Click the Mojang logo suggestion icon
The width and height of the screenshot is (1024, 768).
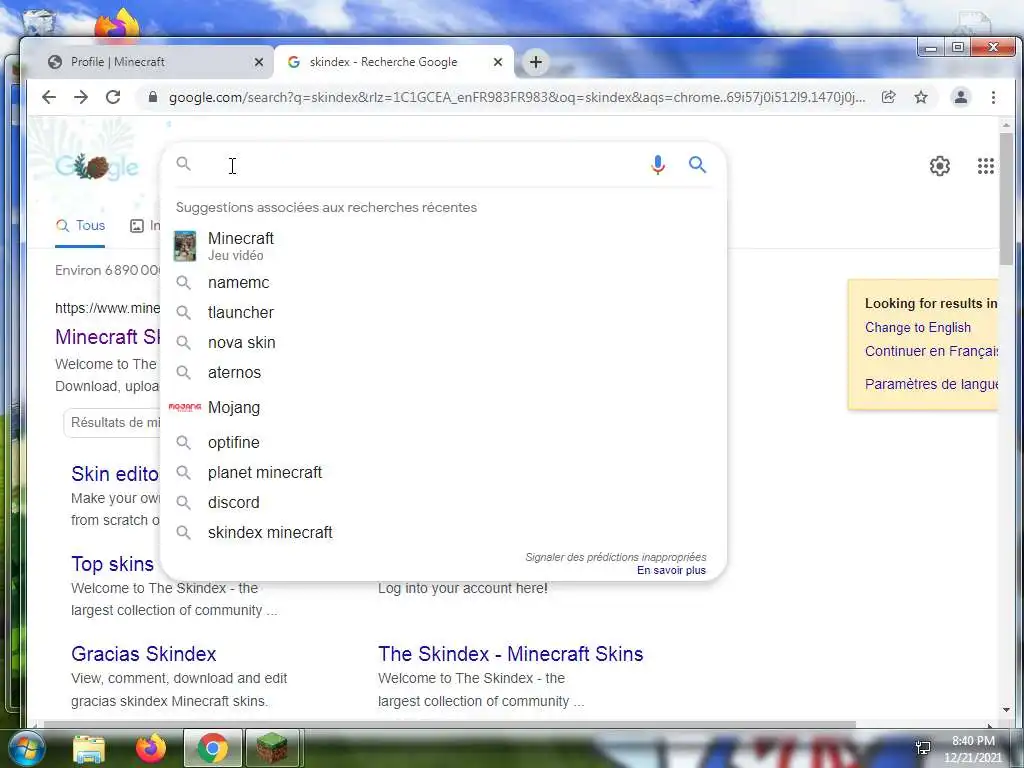click(x=185, y=407)
